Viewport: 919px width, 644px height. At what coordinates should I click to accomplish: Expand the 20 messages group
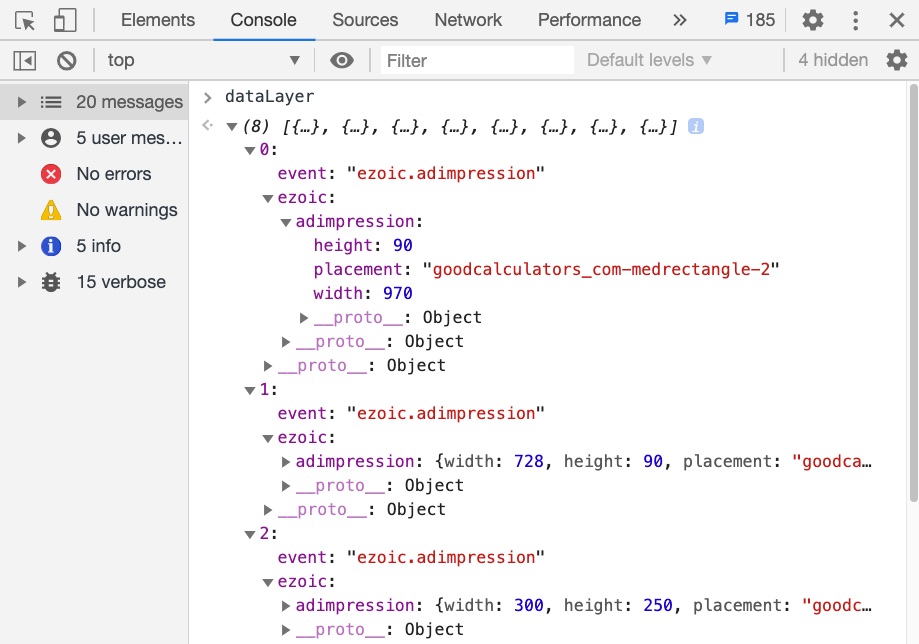[x=21, y=102]
